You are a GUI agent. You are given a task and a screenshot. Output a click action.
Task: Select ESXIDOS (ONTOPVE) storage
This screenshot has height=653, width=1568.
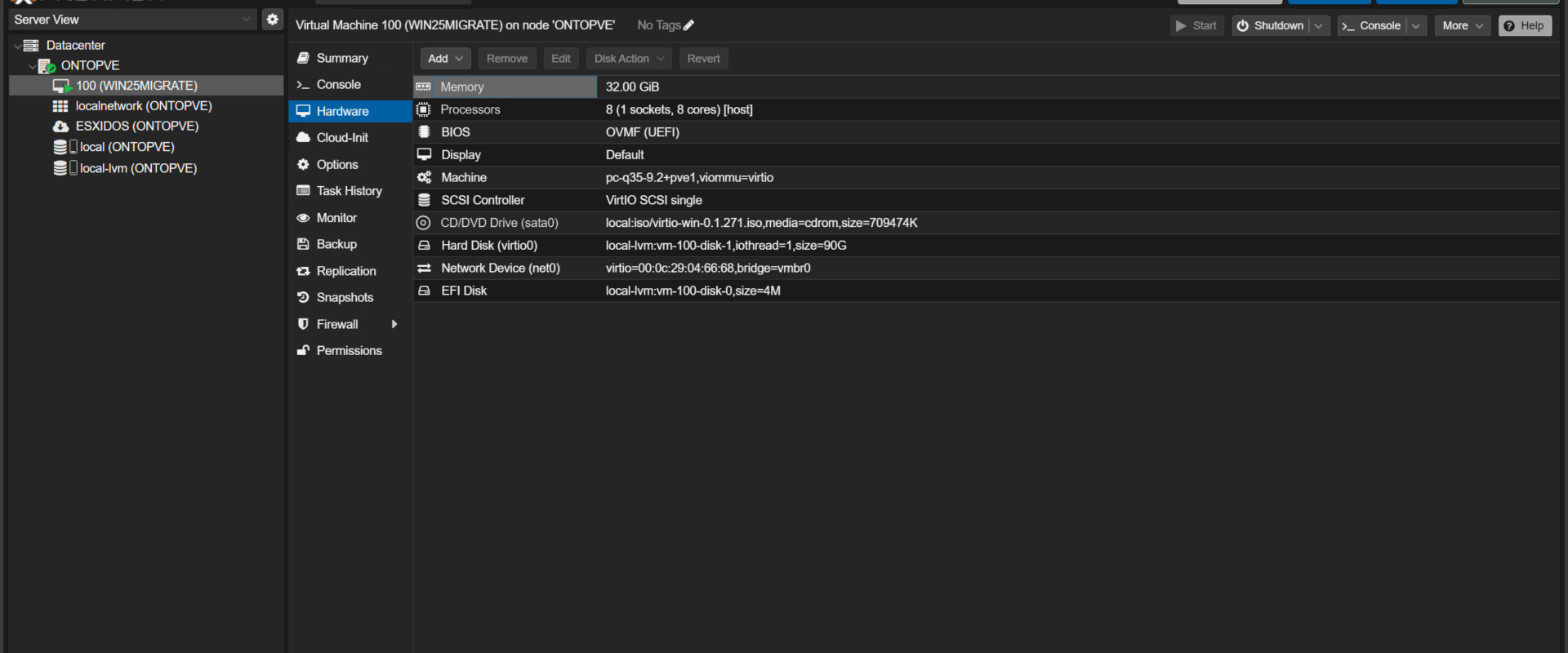[x=137, y=127]
